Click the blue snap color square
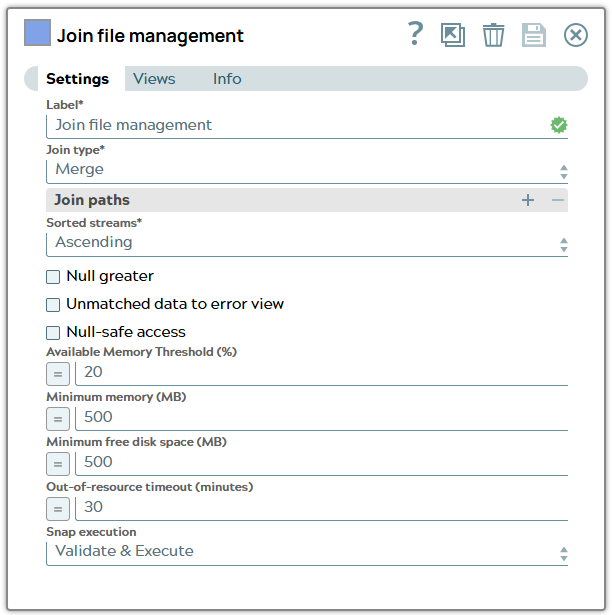612x615 pixels. (x=37, y=33)
